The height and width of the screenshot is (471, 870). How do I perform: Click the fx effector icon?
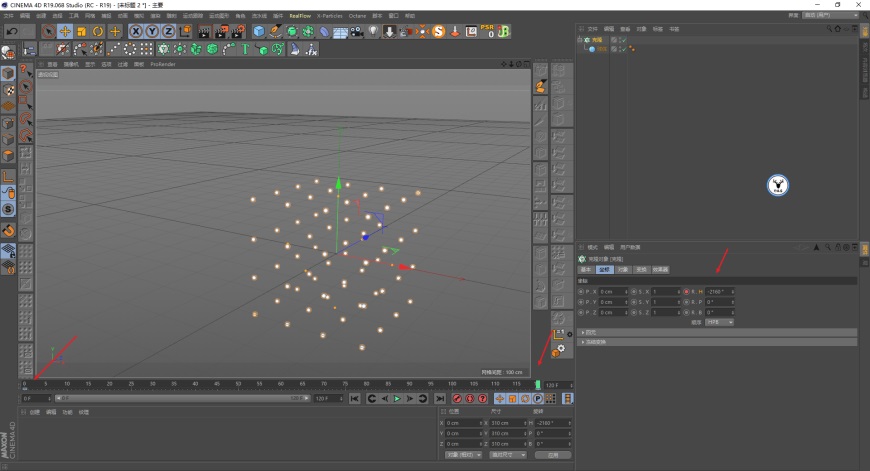(312, 49)
